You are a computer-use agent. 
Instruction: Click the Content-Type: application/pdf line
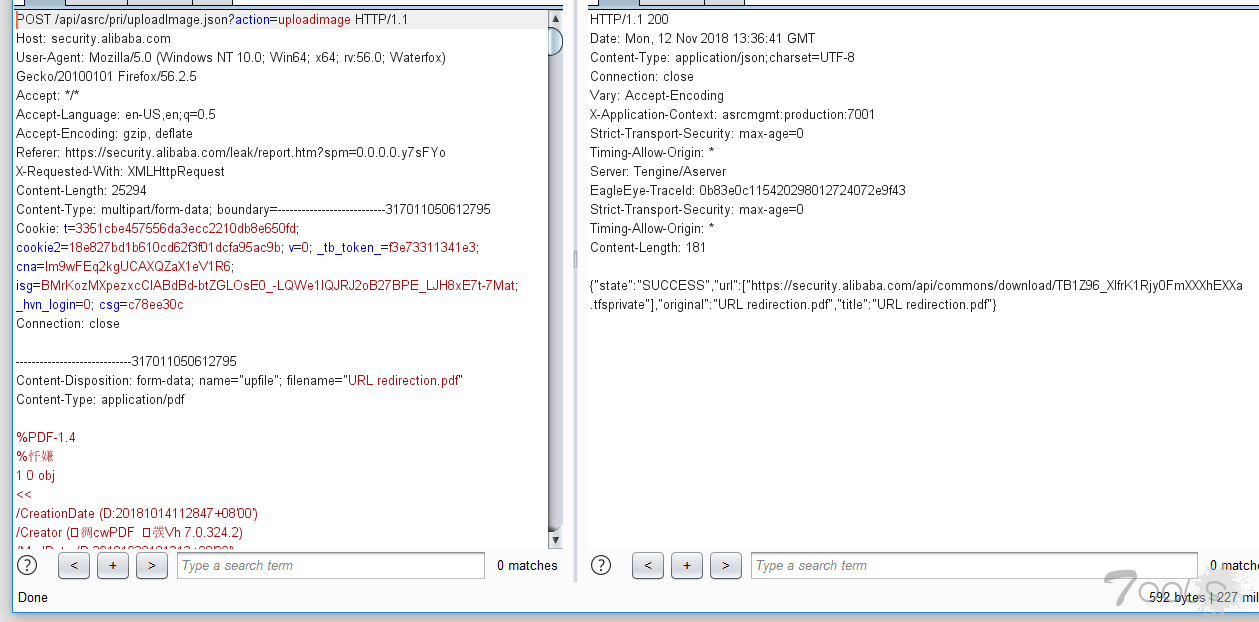point(100,400)
